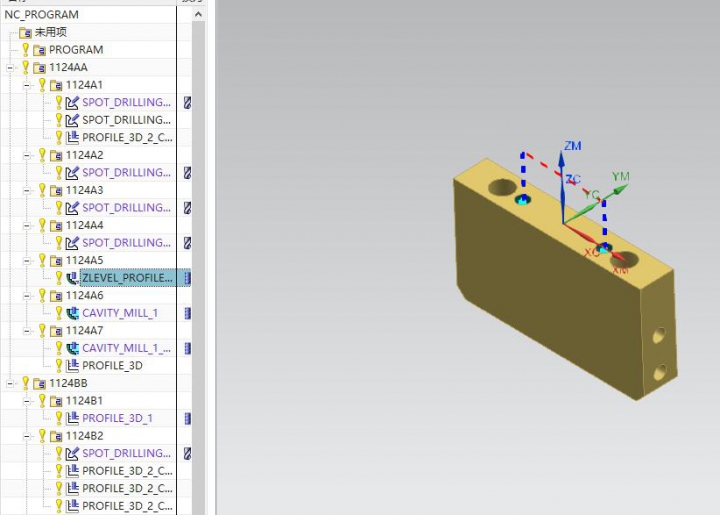Click the status mark beside CAVITY_MILL_1 under 1124A6

pyautogui.click(x=59, y=313)
